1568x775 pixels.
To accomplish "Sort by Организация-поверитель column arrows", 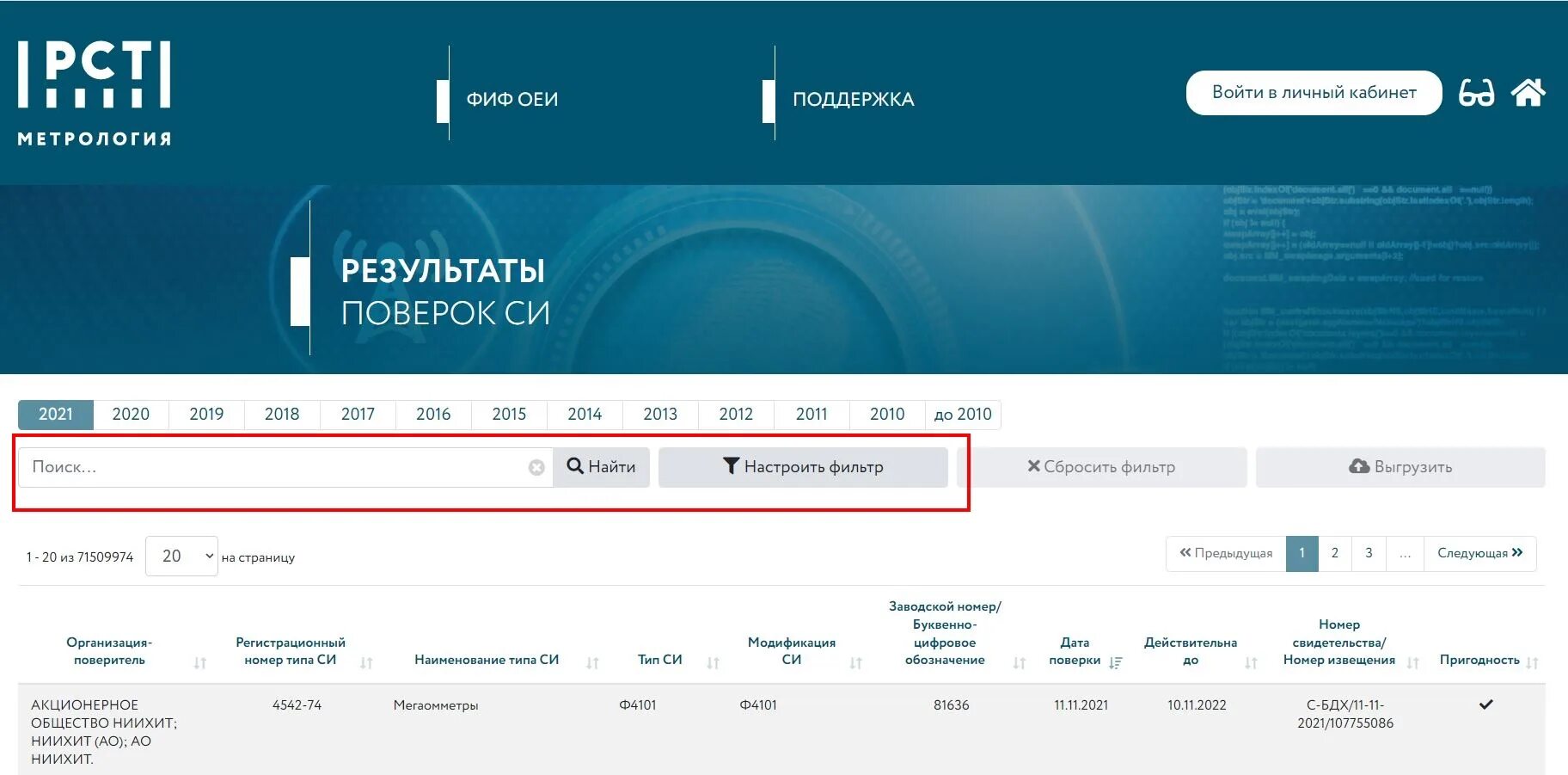I will (200, 662).
